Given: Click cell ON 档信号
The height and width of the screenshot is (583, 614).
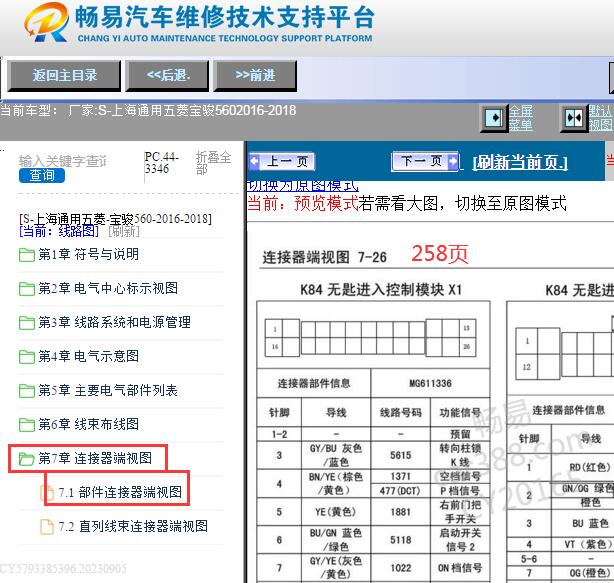Looking at the screenshot, I should (460, 568).
